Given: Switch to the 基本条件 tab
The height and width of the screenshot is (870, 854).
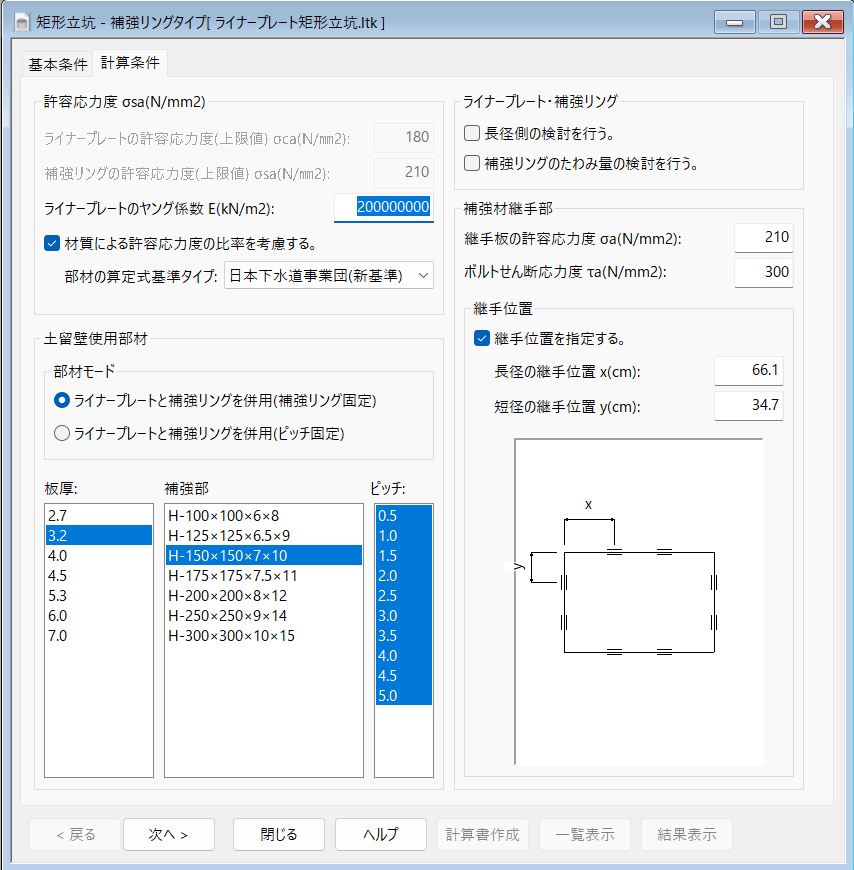Looking at the screenshot, I should click(x=58, y=64).
